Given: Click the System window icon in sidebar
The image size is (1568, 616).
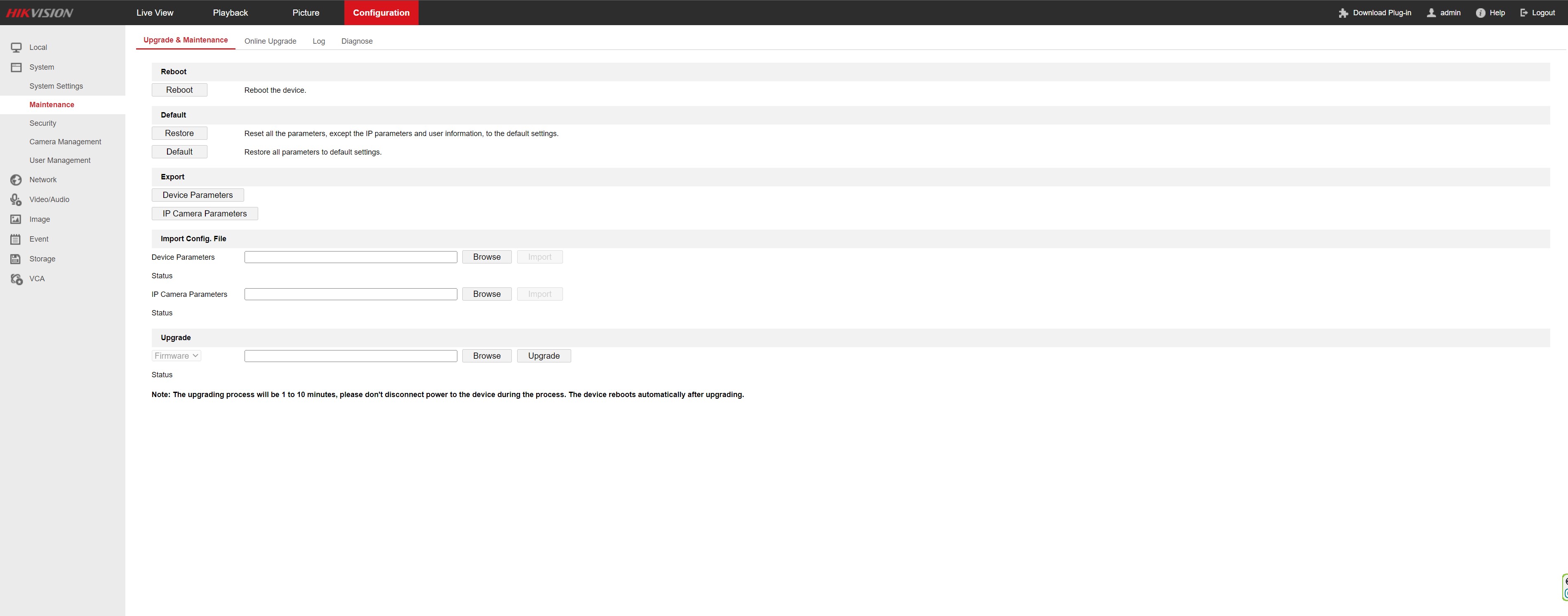Looking at the screenshot, I should (16, 68).
